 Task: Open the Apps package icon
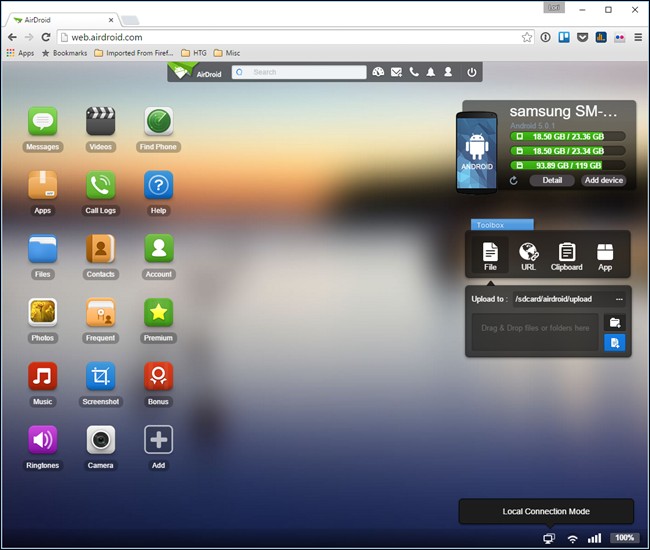[42, 185]
